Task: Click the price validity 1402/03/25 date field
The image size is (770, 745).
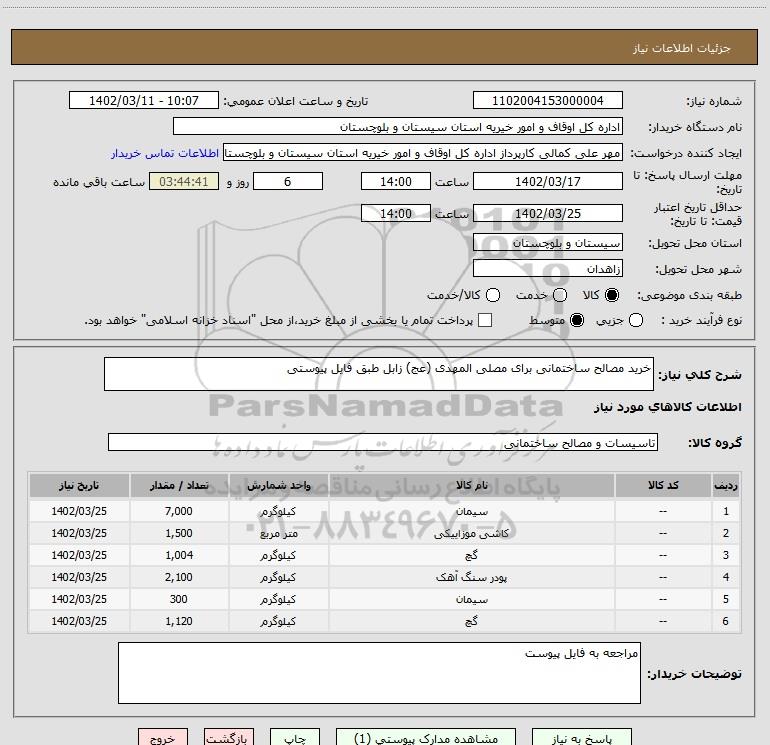Action: tap(548, 213)
